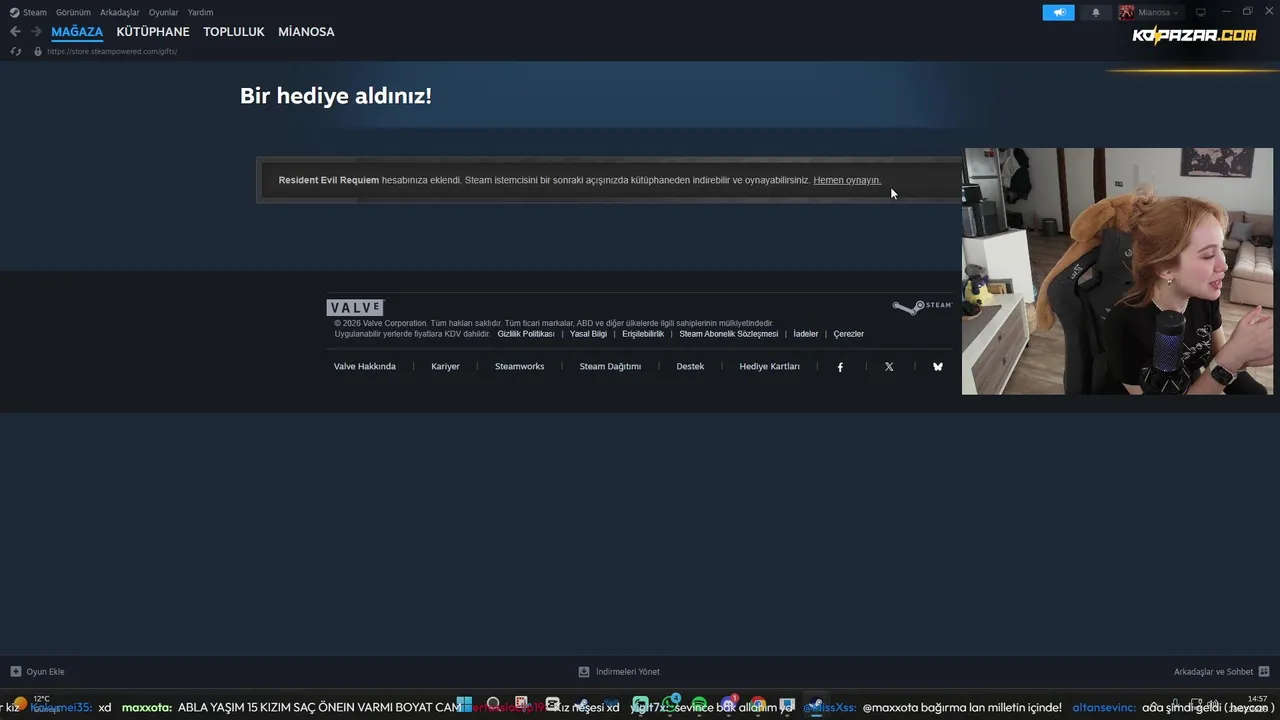Click the Mianosa profile avatar
Viewport: 1280px width, 720px height.
tap(1127, 12)
